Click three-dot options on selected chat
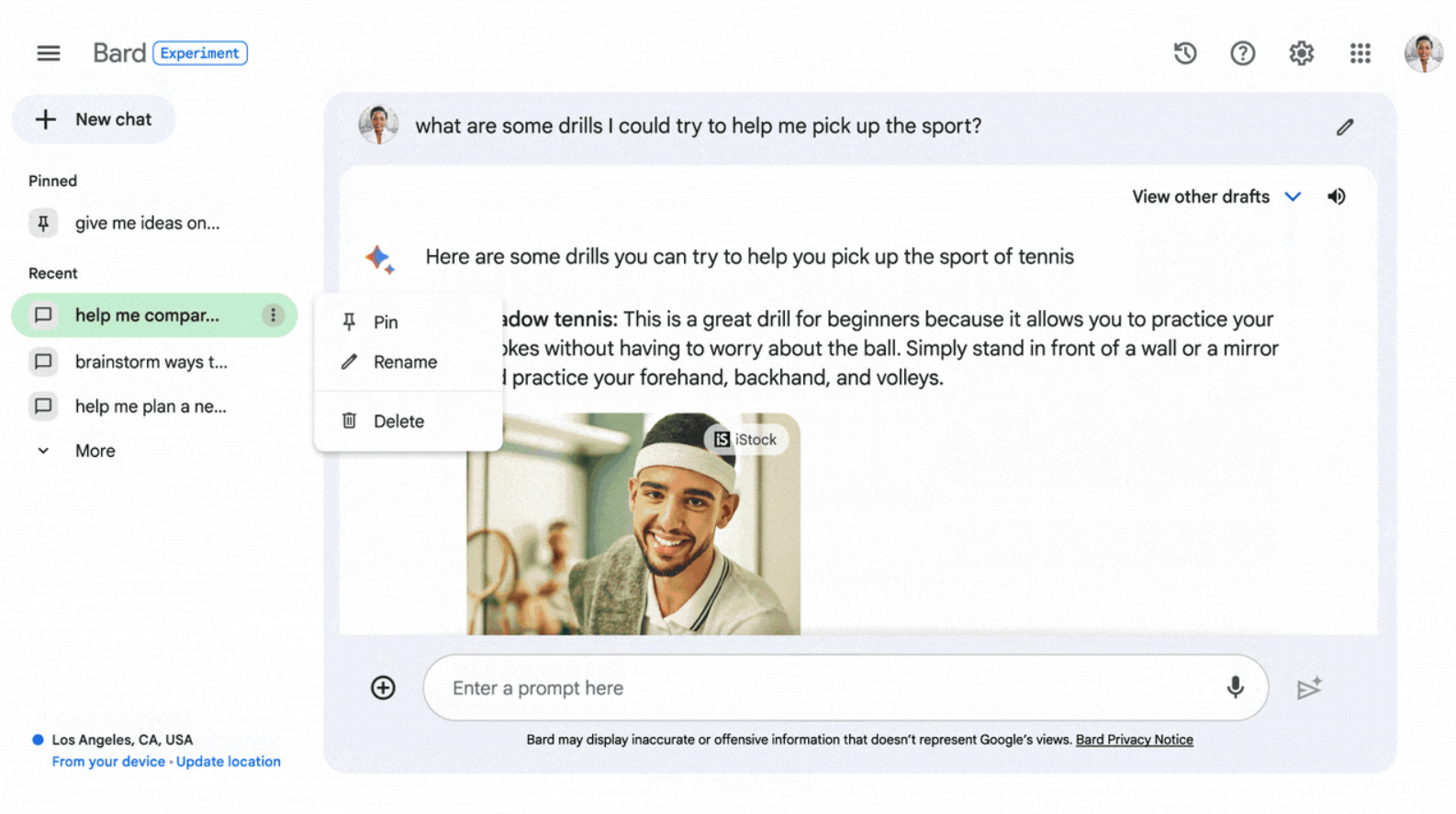Viewport: 1456px width, 814px height. 273,315
